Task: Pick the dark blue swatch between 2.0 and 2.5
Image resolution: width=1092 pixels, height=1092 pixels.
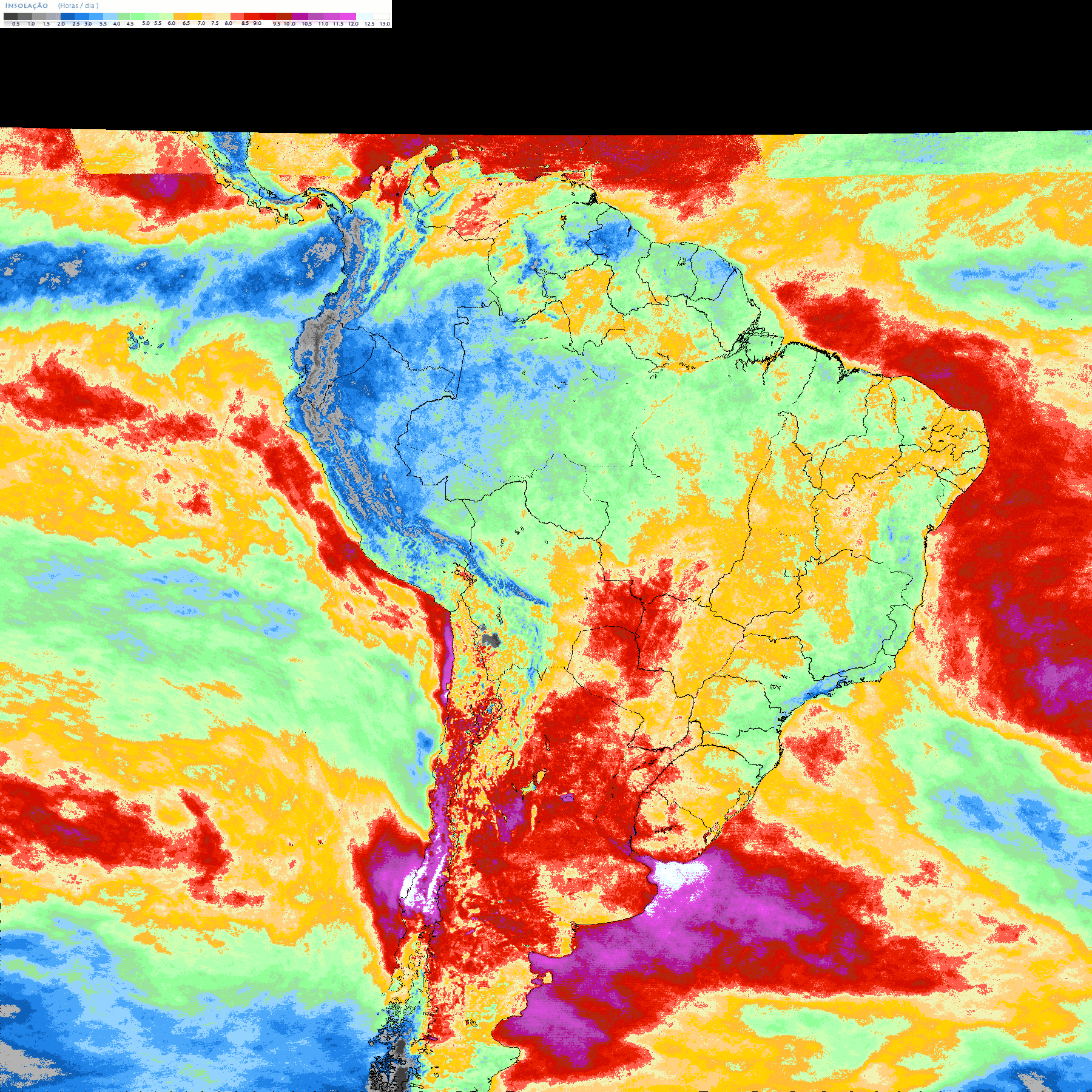Action: tap(67, 16)
